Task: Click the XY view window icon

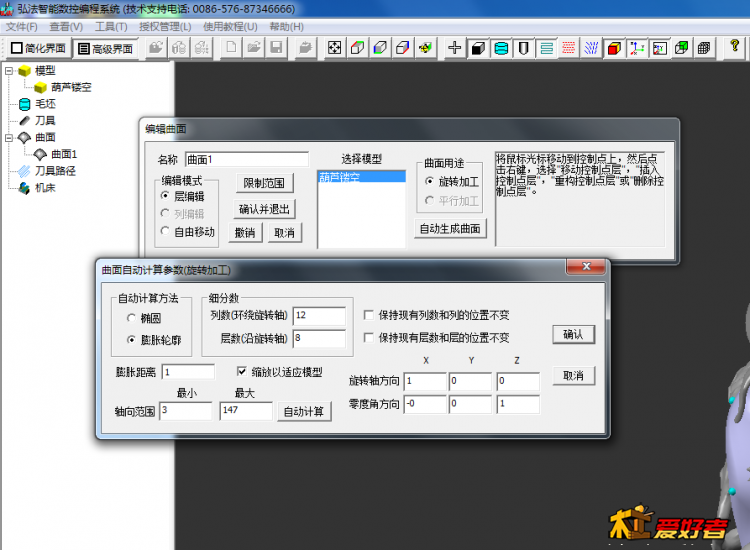Action: (660, 48)
